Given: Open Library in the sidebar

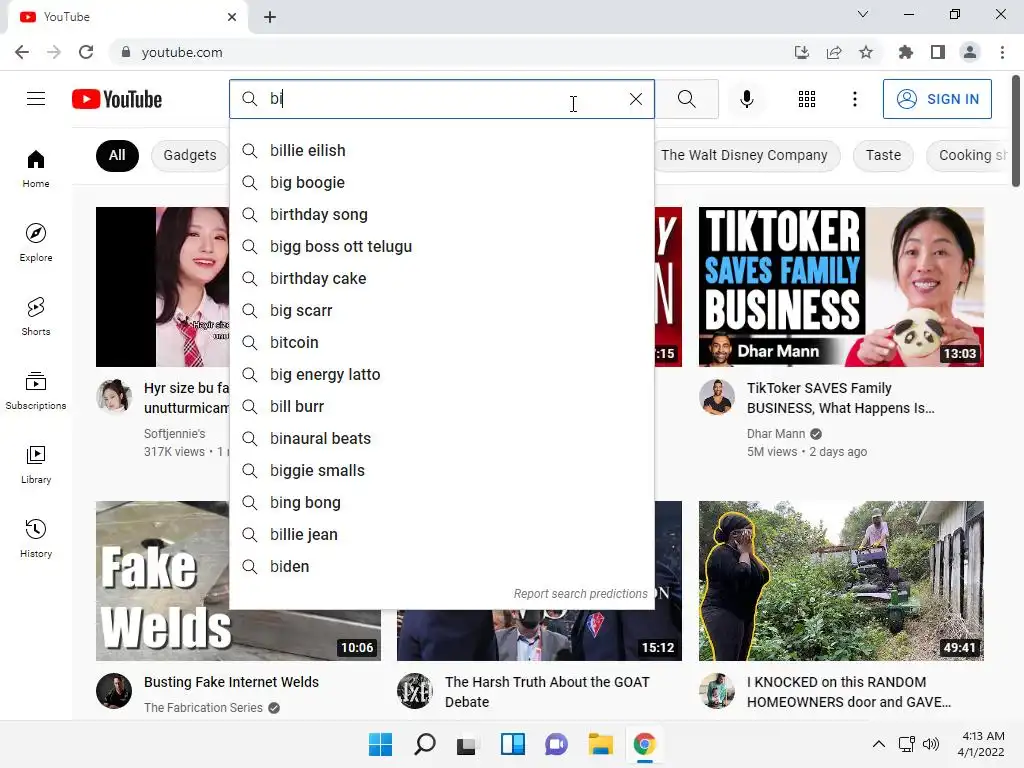Looking at the screenshot, I should pos(36,464).
